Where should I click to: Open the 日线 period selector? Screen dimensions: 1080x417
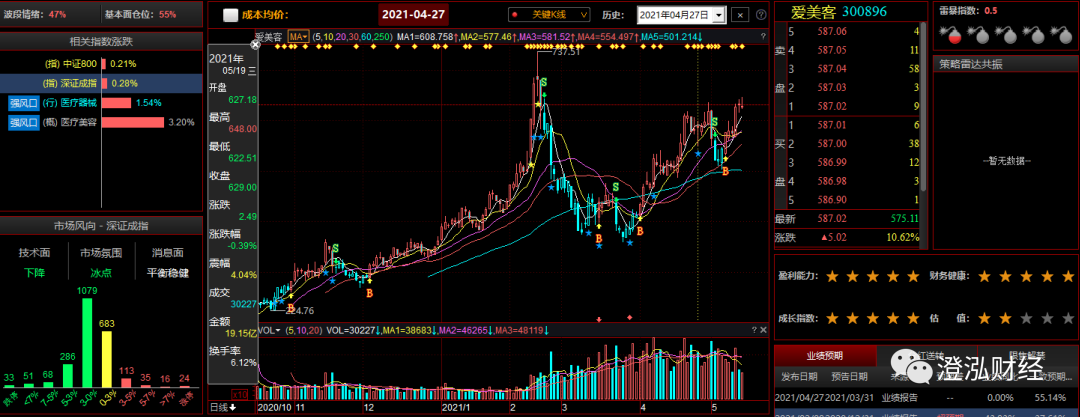click(x=222, y=407)
